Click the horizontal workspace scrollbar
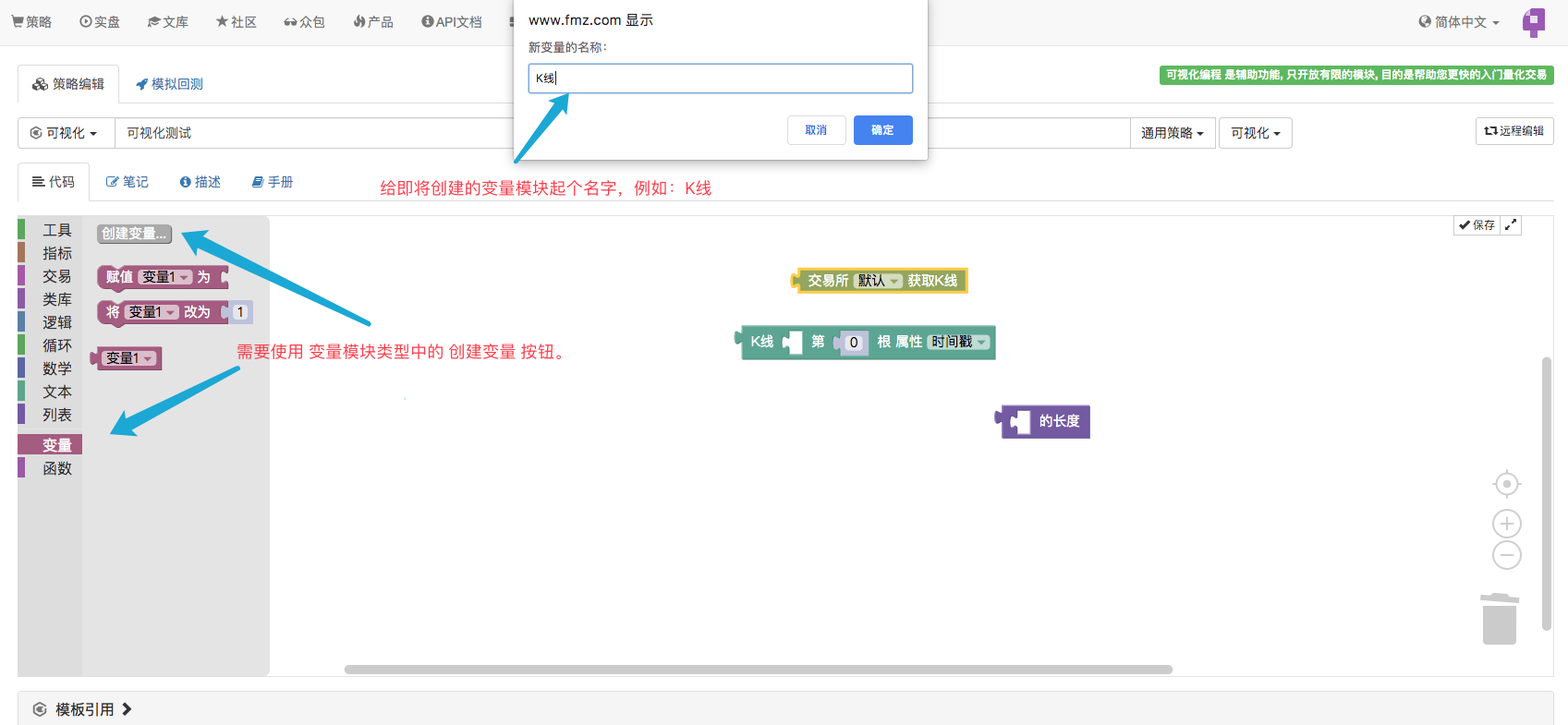Screen dimensions: 1568x725 [758, 670]
